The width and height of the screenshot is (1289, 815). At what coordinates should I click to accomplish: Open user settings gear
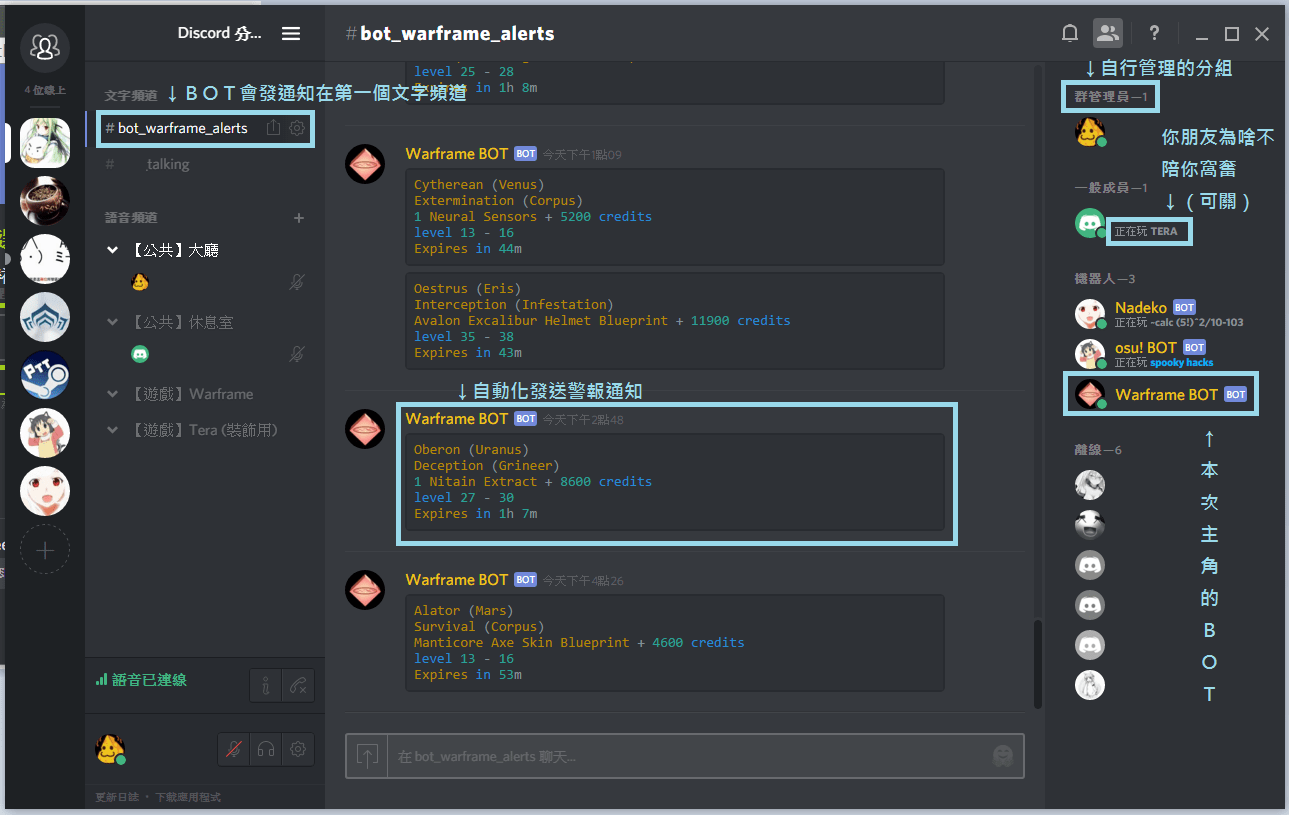point(298,748)
